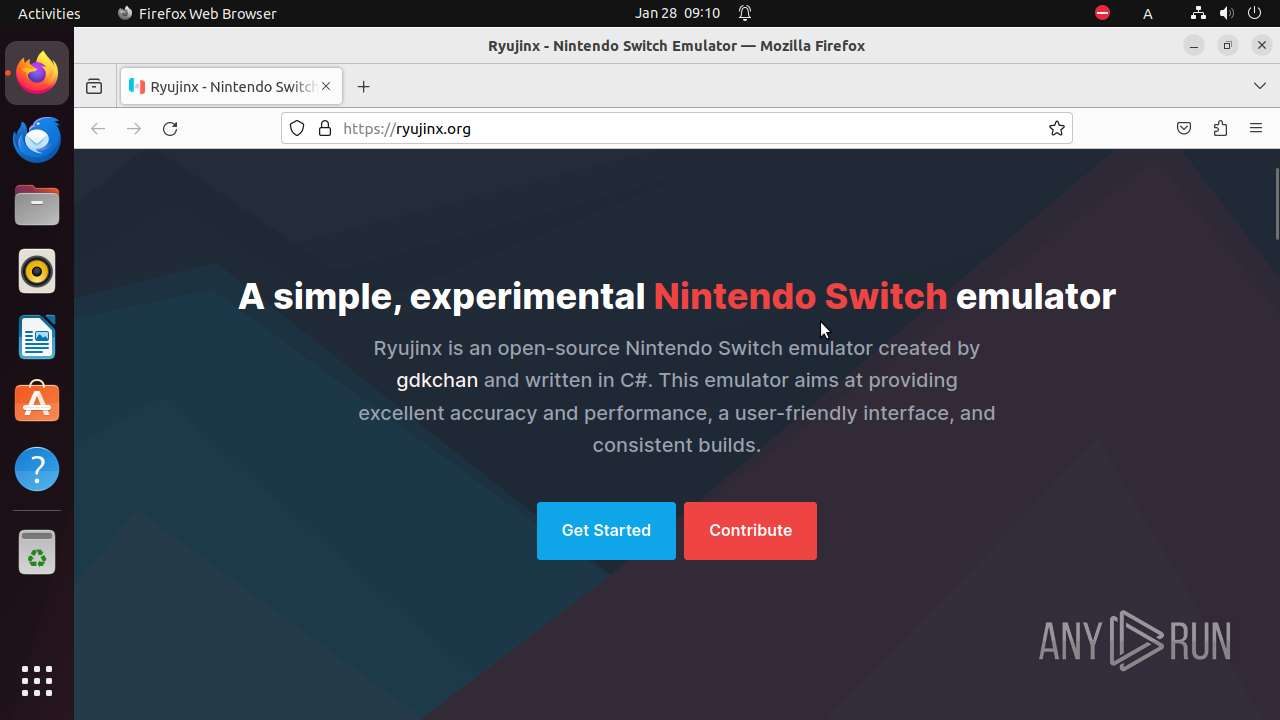Open keyboard input source indicator 'A'

[1148, 13]
